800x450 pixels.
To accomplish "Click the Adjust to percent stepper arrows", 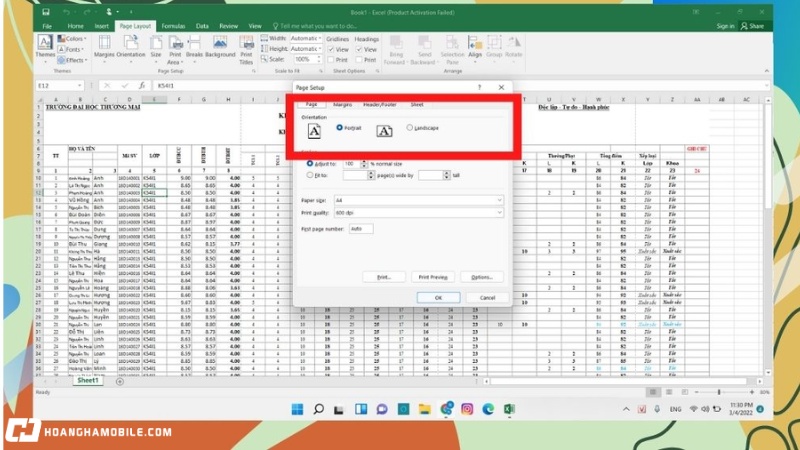I will tap(364, 164).
